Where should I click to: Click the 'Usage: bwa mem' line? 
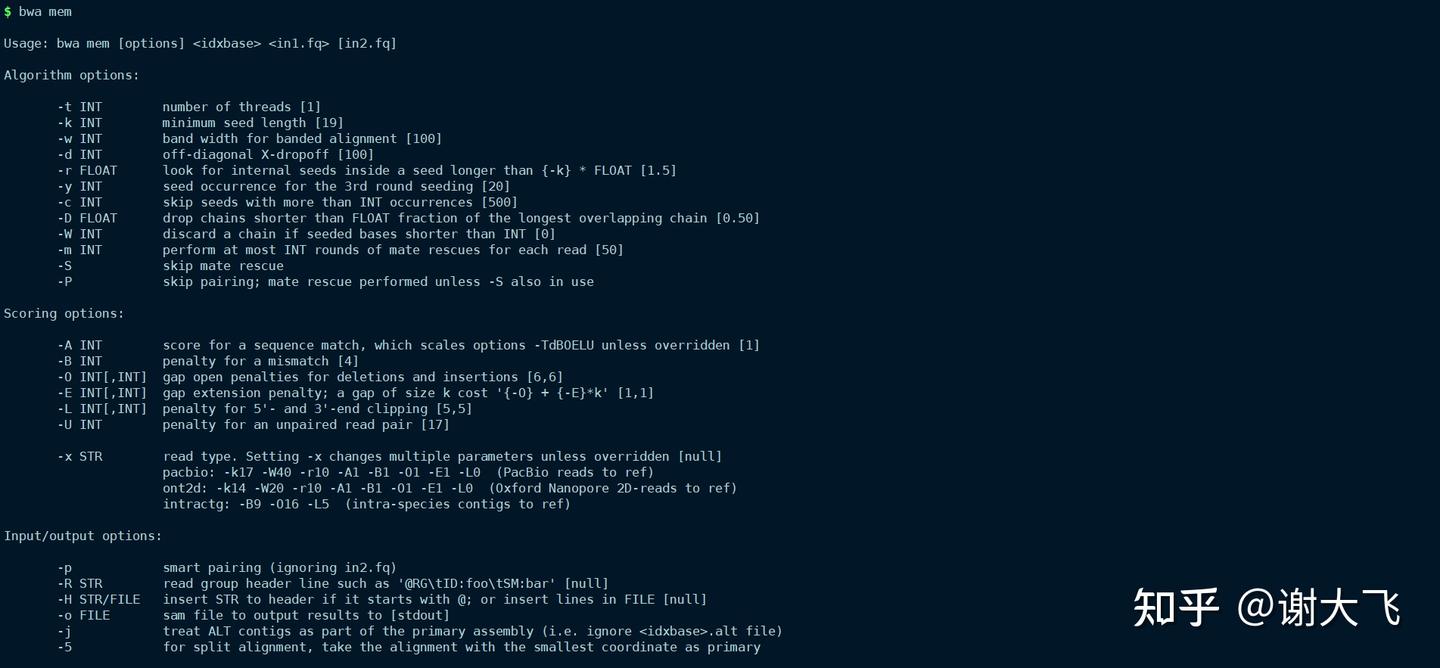[200, 44]
